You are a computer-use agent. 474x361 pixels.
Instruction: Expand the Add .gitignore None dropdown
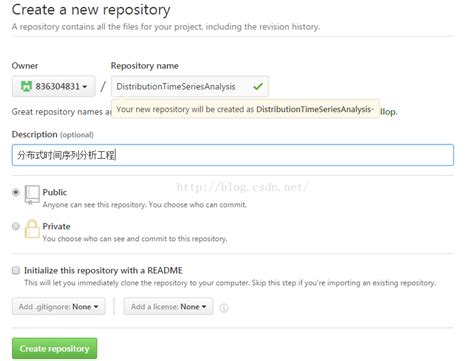59,306
